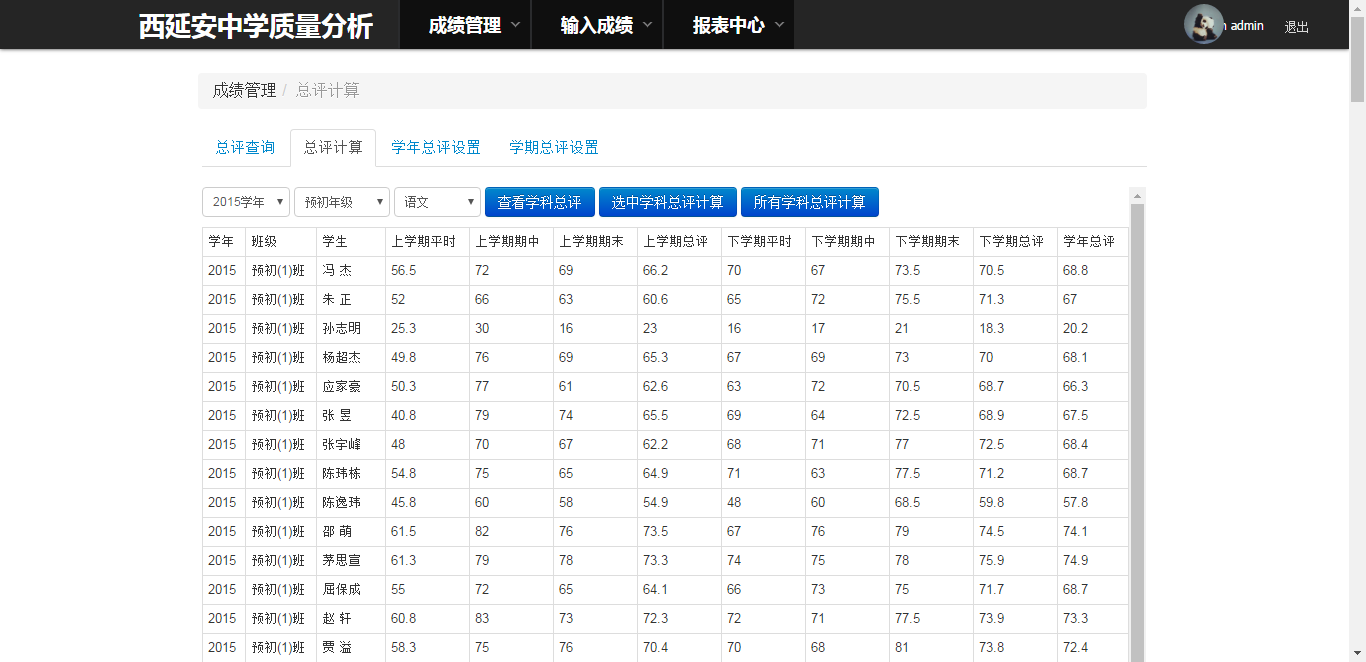The width and height of the screenshot is (1366, 662).
Task: Expand the 语文 subject dropdown
Action: click(x=437, y=202)
